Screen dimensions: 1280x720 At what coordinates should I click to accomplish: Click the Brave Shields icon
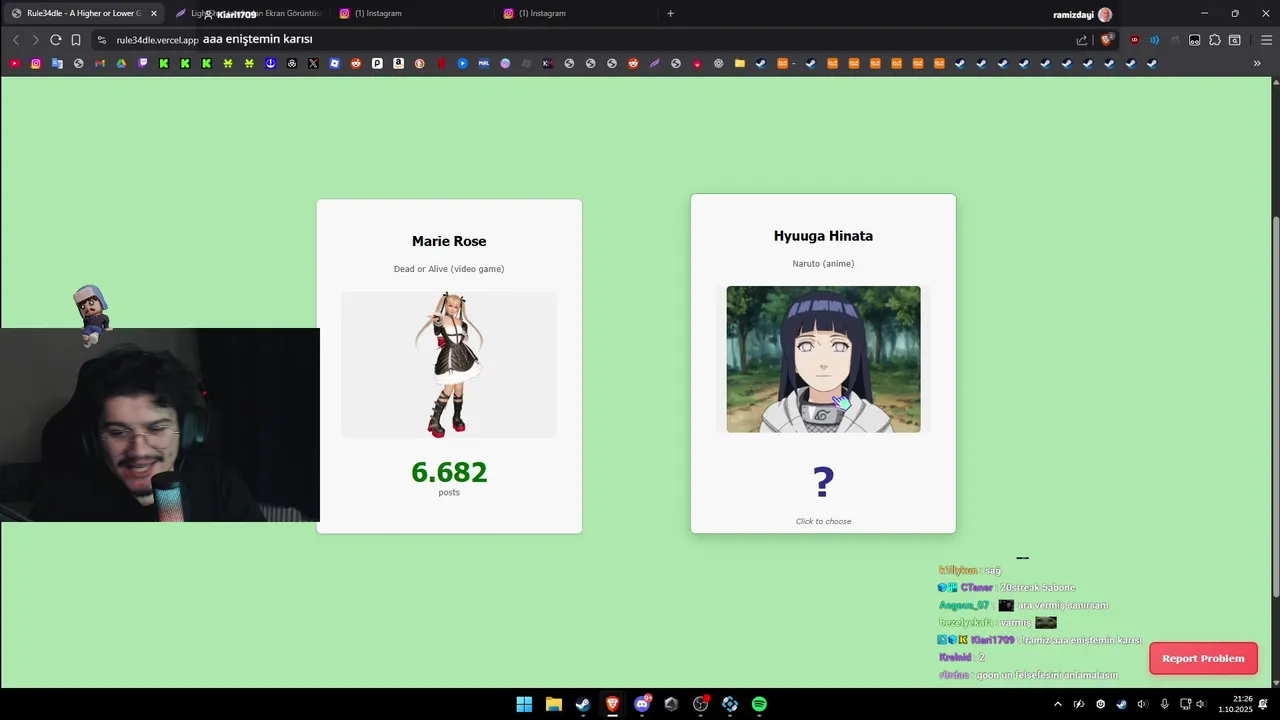pos(1106,40)
